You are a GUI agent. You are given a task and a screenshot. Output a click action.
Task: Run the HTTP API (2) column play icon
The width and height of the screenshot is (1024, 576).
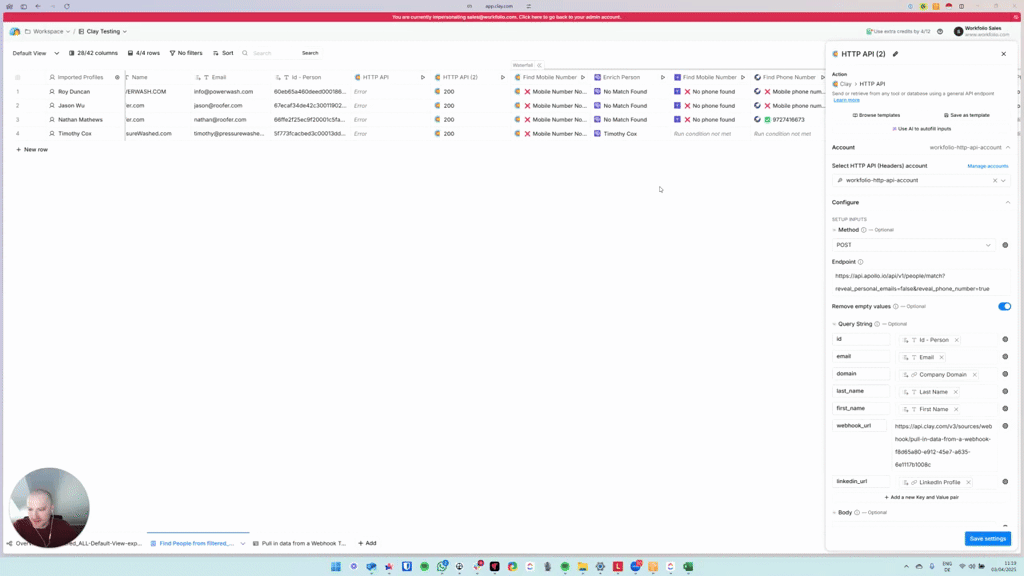pyautogui.click(x=503, y=77)
